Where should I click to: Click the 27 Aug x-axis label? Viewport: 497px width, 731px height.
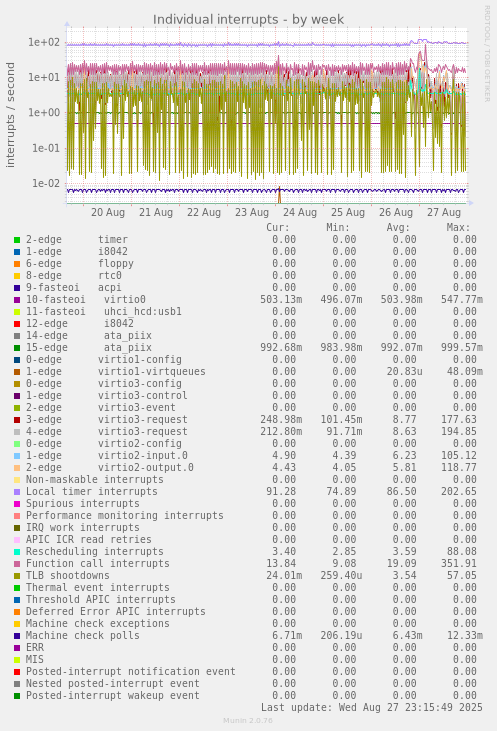click(x=444, y=213)
